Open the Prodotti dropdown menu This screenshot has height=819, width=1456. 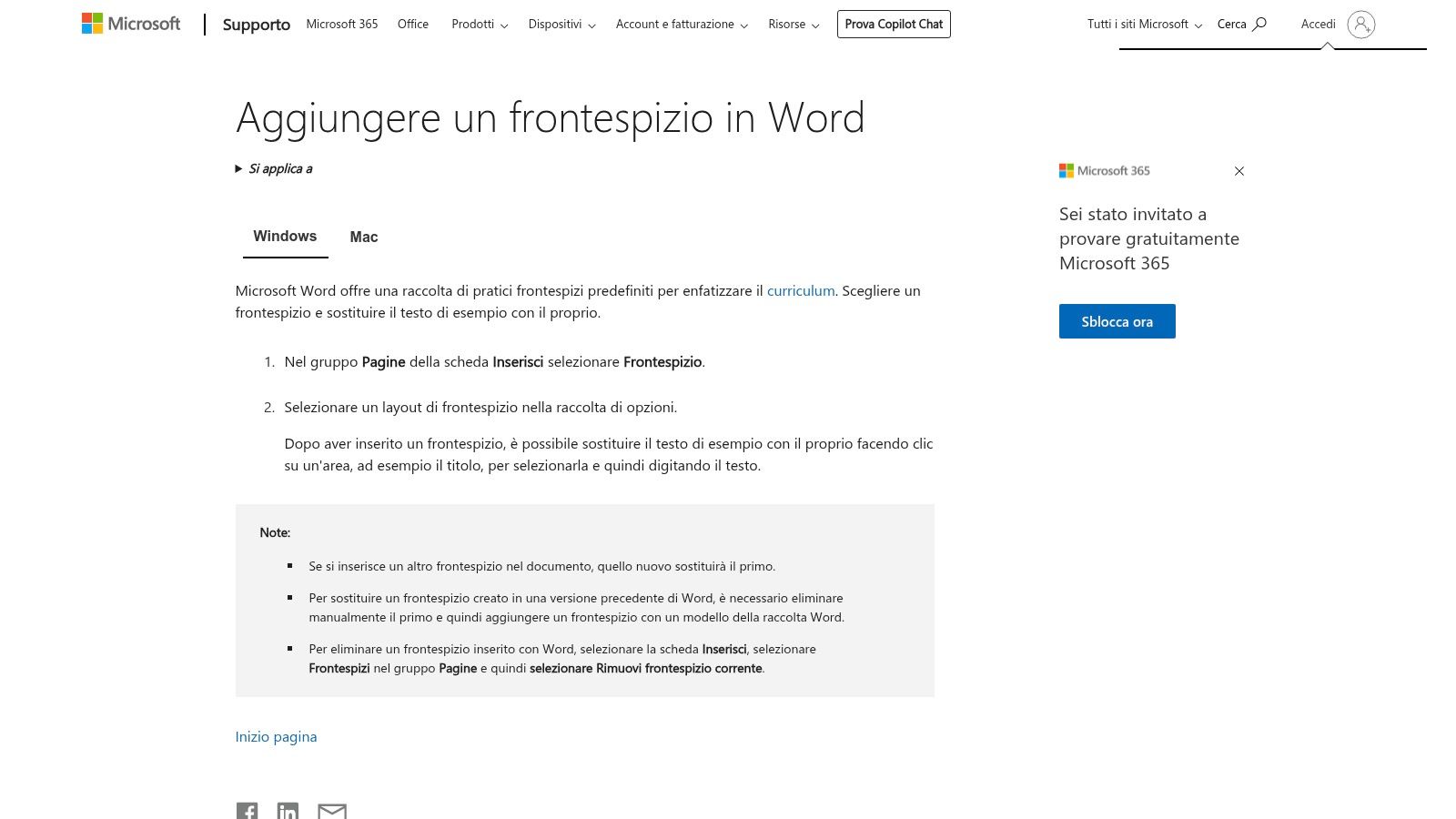[x=479, y=25]
